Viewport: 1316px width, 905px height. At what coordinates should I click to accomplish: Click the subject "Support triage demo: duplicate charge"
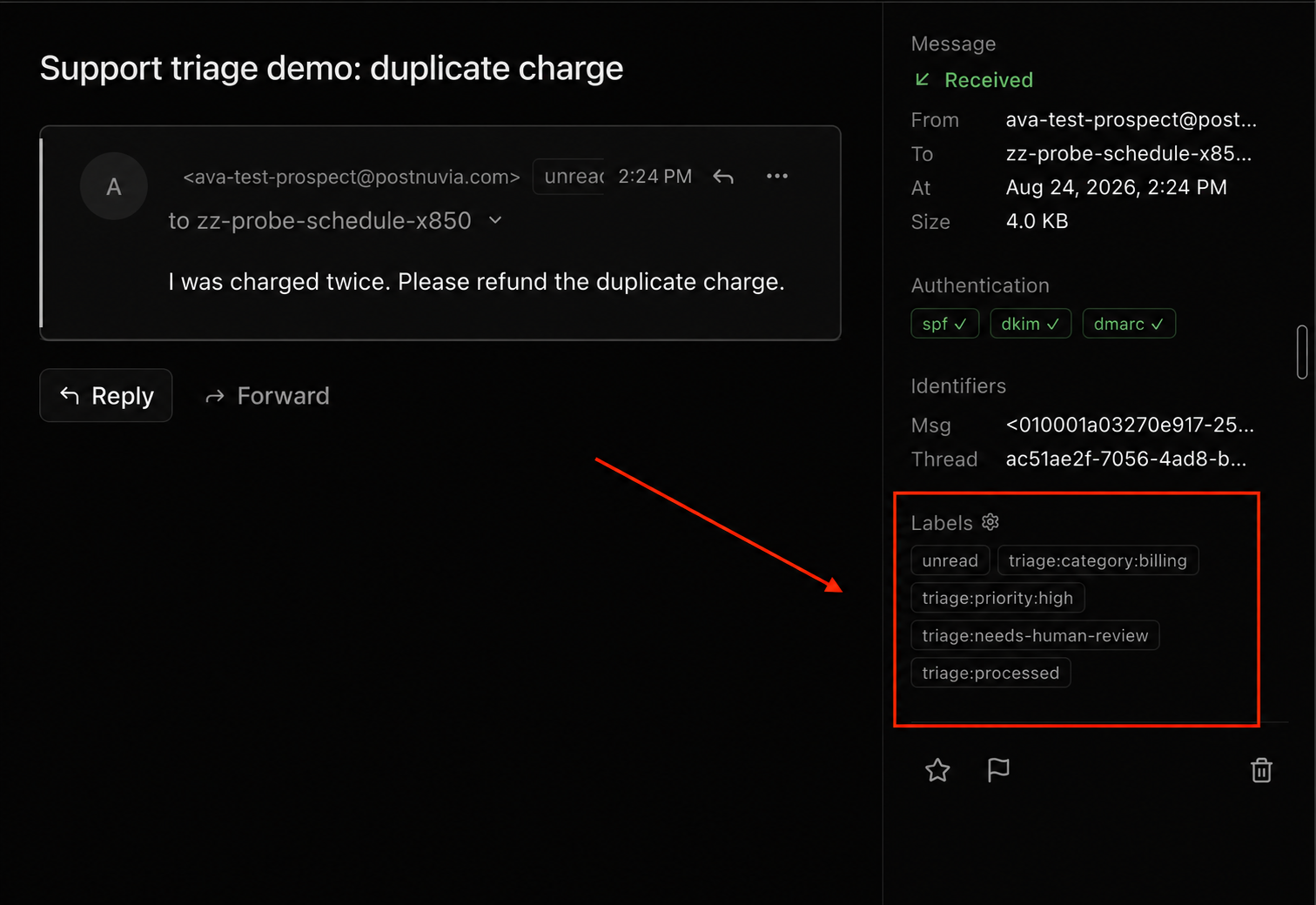tap(332, 68)
